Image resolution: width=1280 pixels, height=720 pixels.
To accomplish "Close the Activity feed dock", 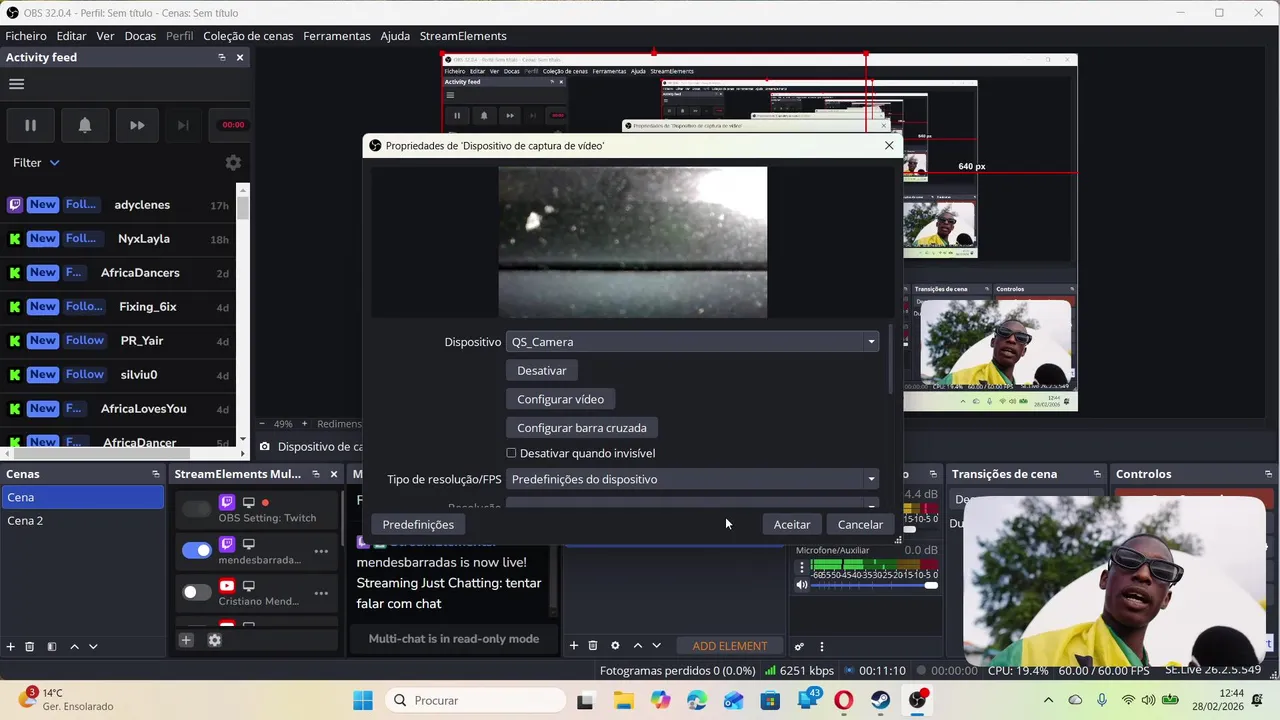I will pyautogui.click(x=240, y=57).
